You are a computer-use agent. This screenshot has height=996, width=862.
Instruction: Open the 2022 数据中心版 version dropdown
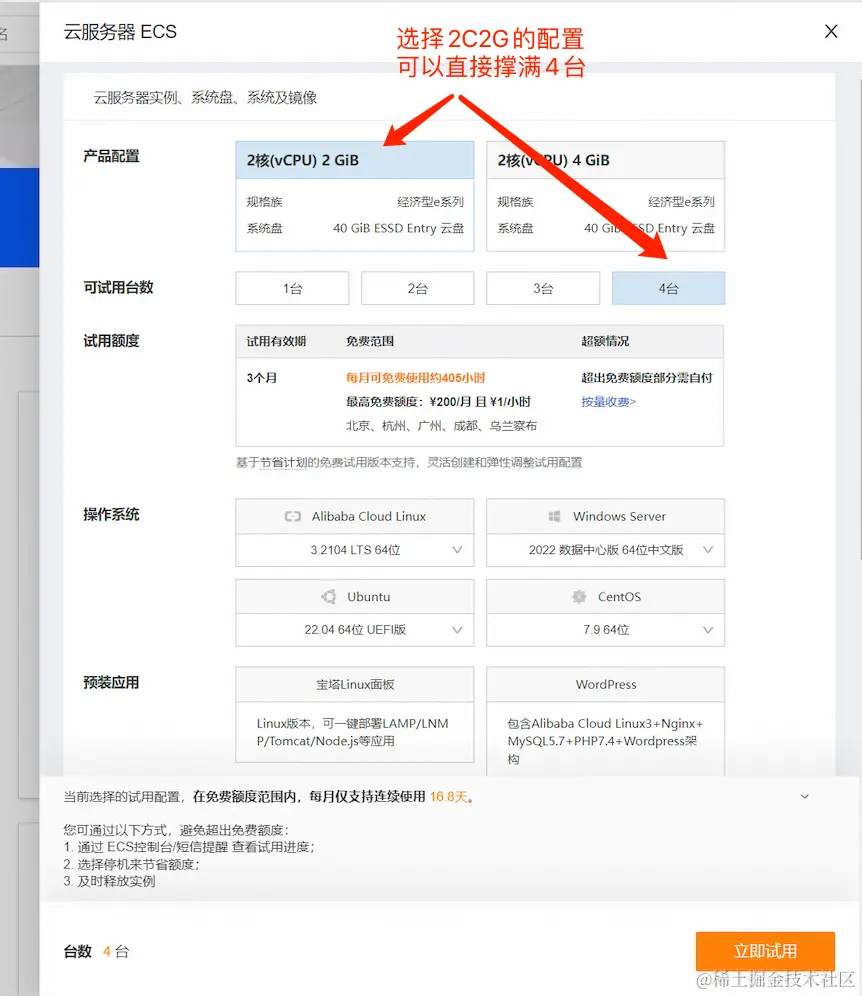click(x=605, y=550)
